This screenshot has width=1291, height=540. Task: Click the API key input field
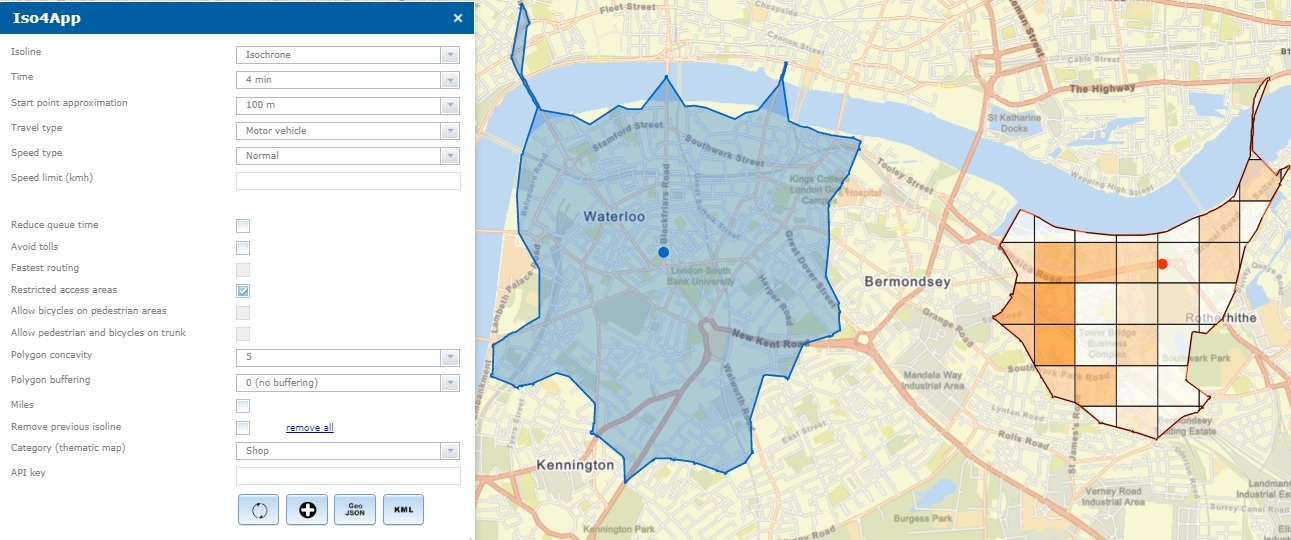point(348,476)
